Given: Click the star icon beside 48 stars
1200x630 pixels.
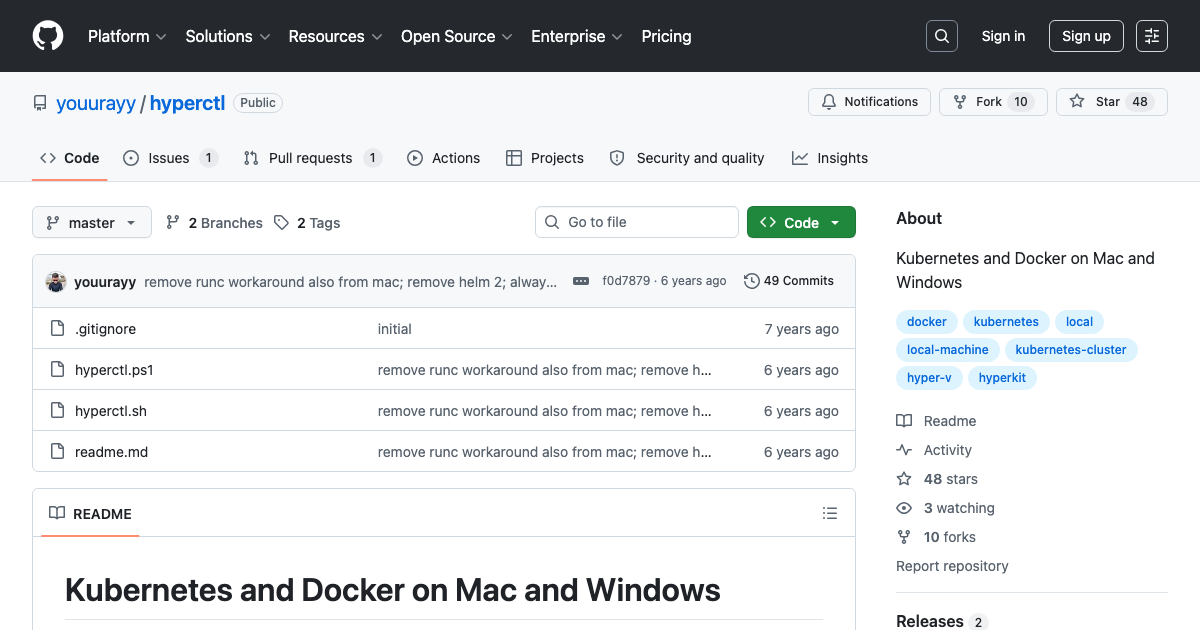Looking at the screenshot, I should 904,479.
